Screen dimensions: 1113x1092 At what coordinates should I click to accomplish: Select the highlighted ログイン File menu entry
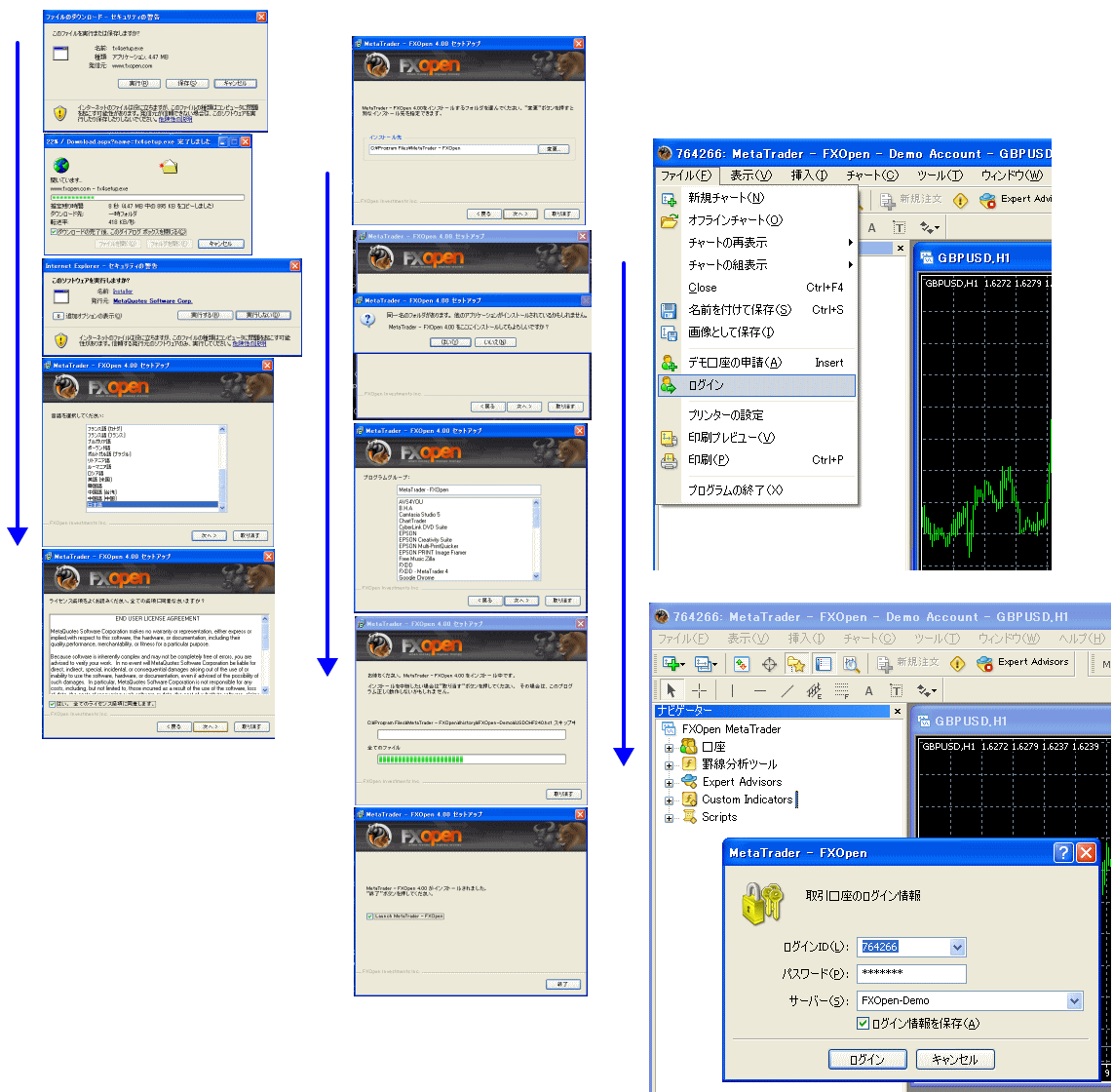[x=756, y=385]
